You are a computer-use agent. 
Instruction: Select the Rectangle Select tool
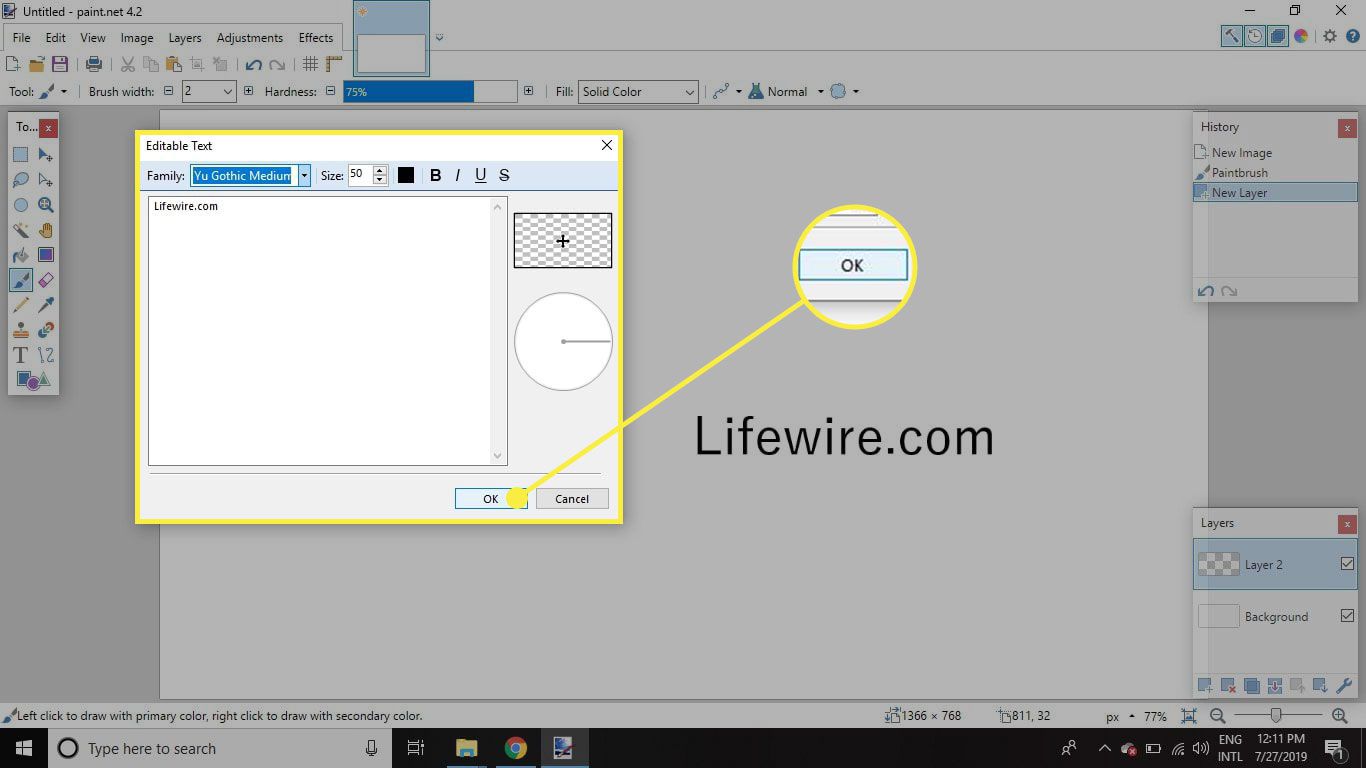(20, 154)
